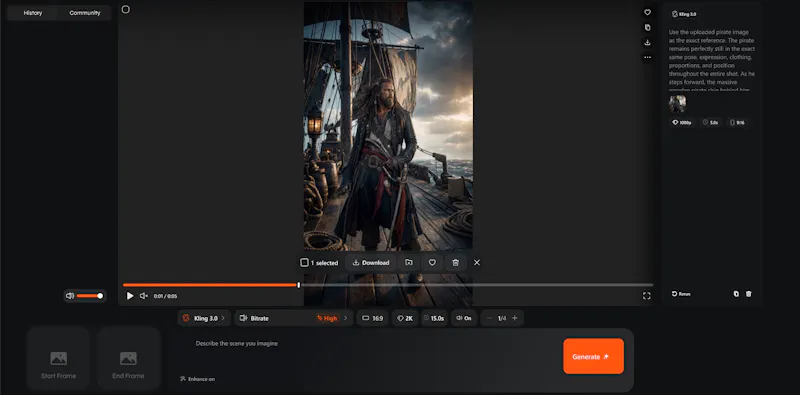The height and width of the screenshot is (395, 800).
Task: Copy the video using the copy icon beside the preview
Action: point(647,28)
